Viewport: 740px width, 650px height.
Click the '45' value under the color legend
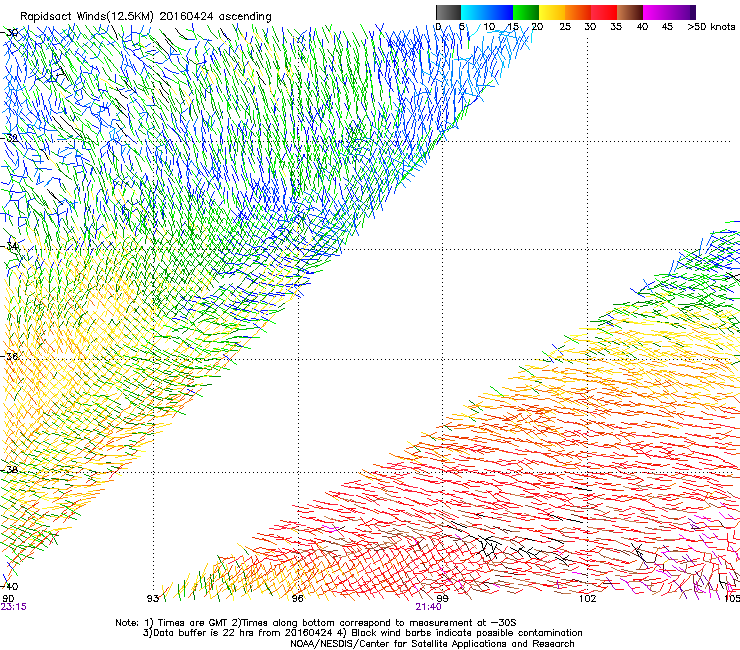(x=667, y=27)
